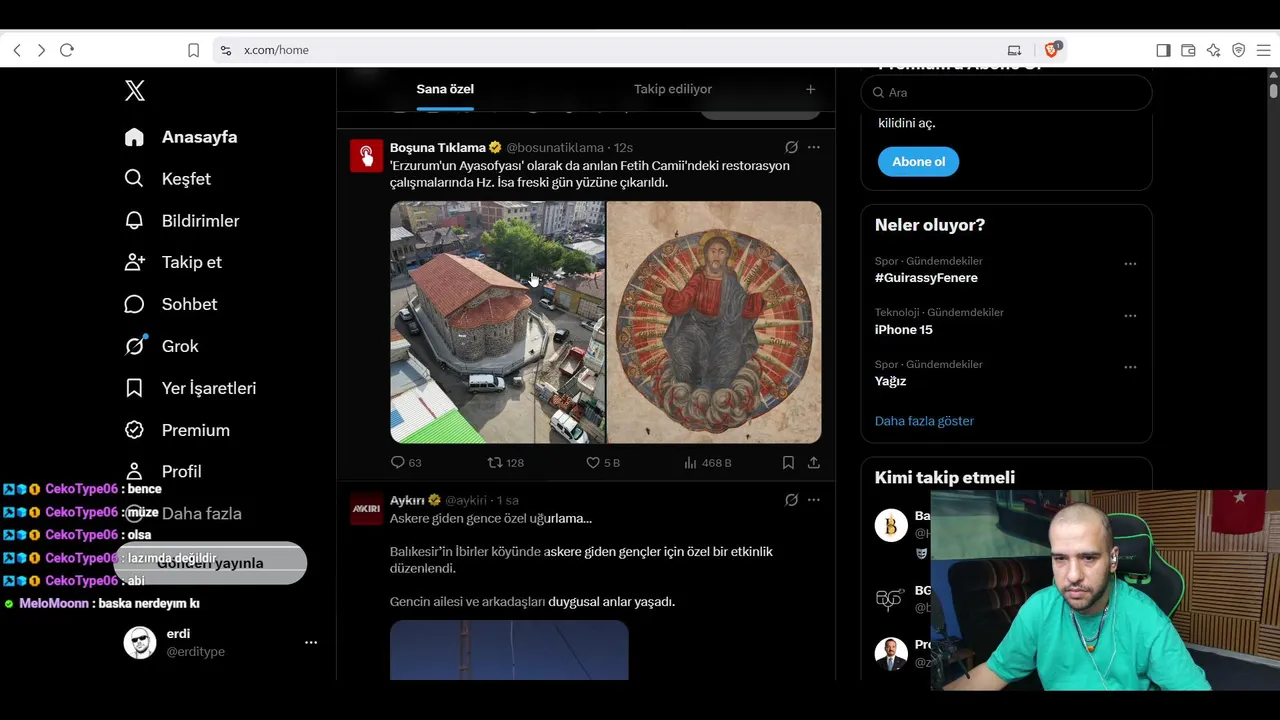The height and width of the screenshot is (720, 1280).
Task: Reply to the post with 63 replies
Action: tap(406, 462)
